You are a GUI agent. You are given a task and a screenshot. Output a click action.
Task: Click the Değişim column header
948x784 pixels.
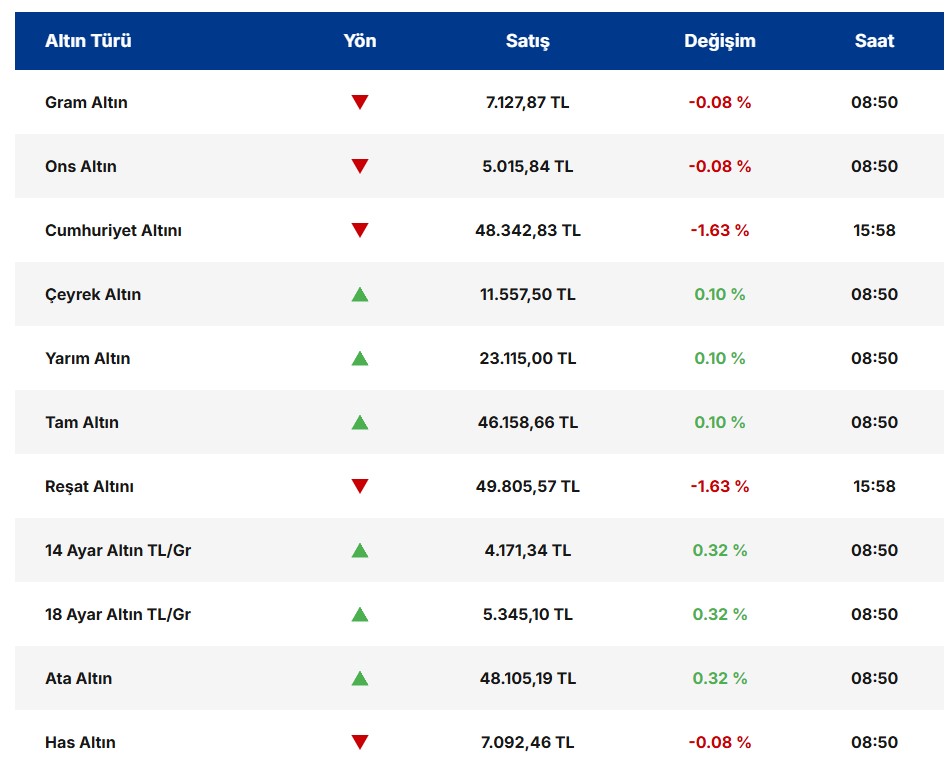[x=719, y=41]
